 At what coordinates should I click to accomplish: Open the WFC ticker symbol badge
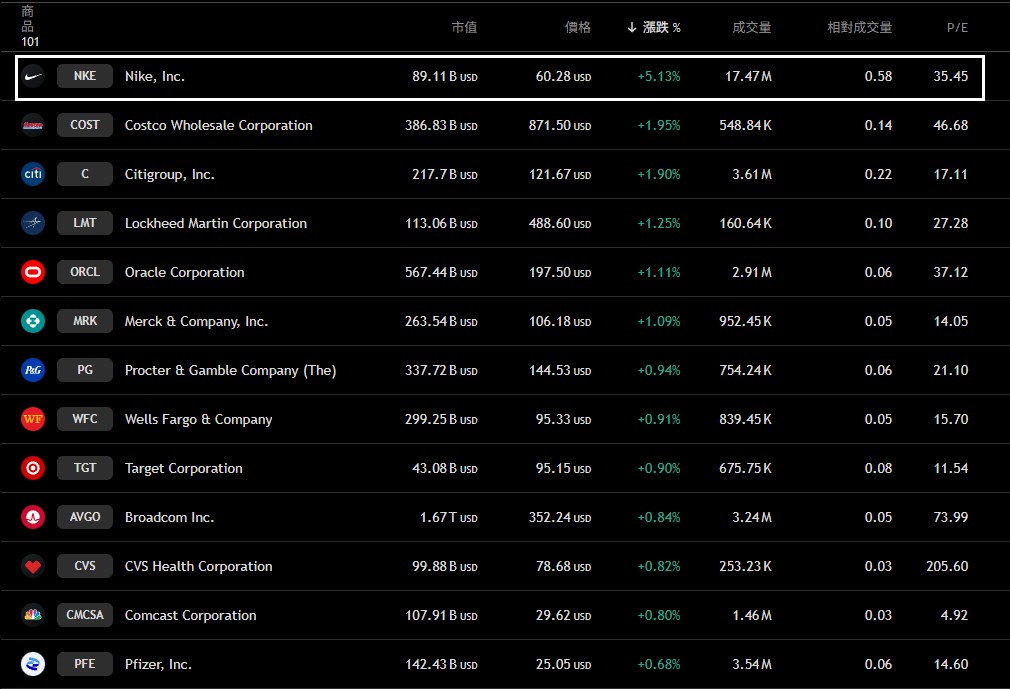[85, 419]
